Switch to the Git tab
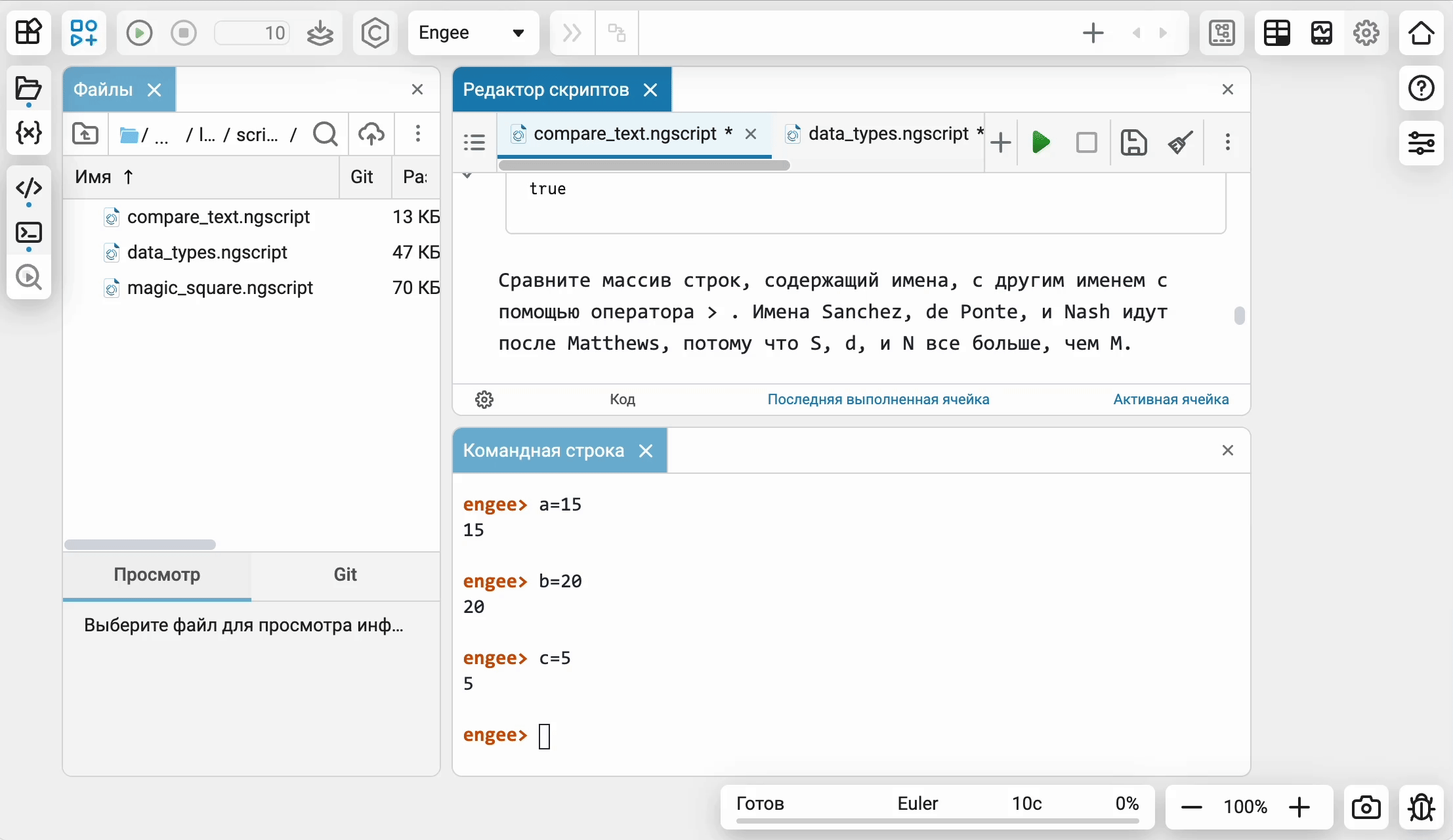 [345, 575]
